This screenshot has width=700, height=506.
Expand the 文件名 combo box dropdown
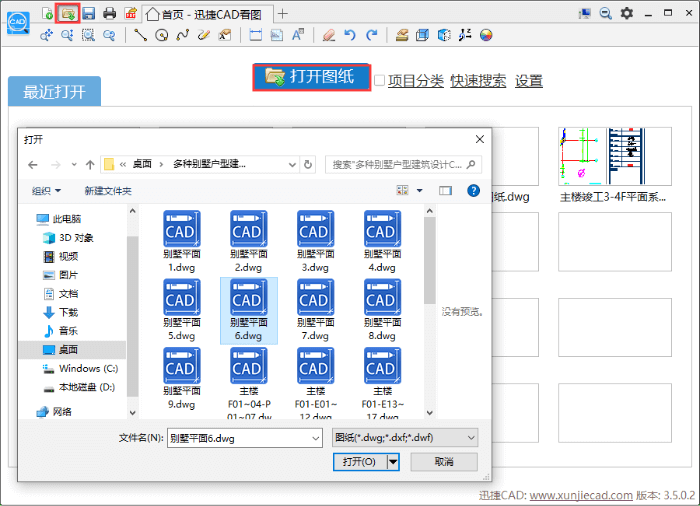click(x=316, y=439)
